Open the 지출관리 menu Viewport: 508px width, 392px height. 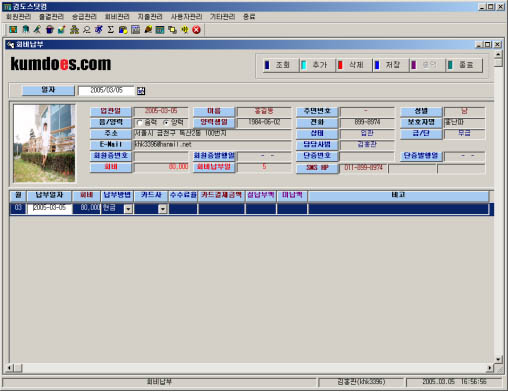click(150, 17)
